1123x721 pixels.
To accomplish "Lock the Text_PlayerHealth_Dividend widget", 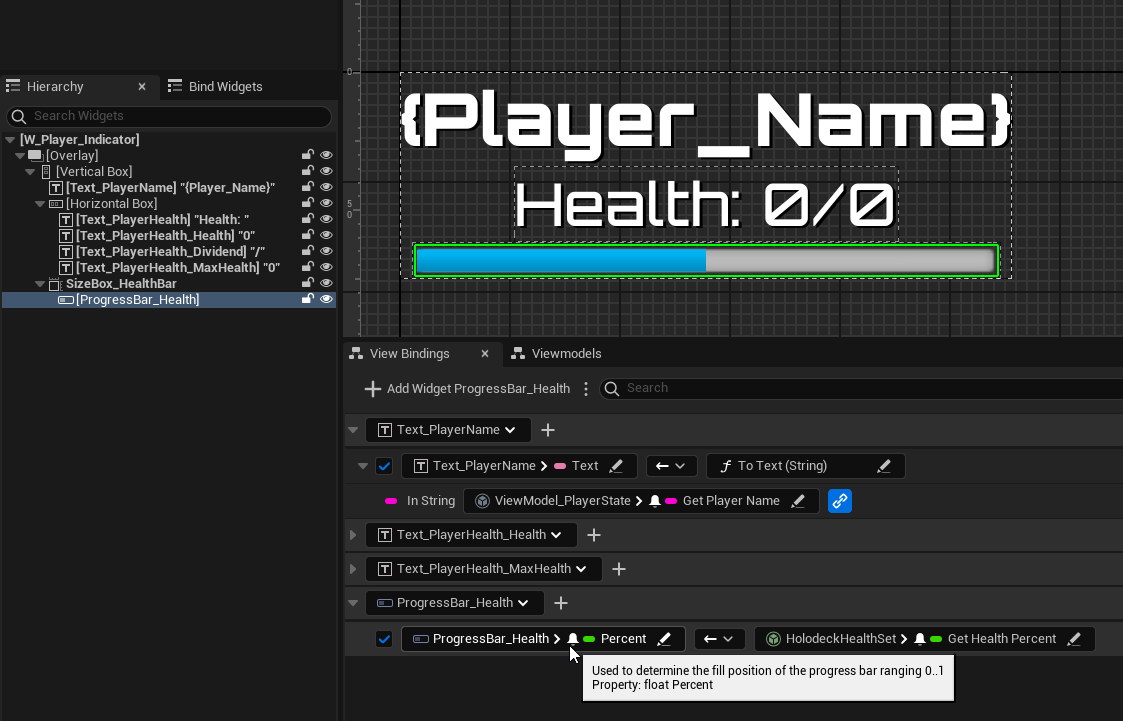I will tap(307, 251).
